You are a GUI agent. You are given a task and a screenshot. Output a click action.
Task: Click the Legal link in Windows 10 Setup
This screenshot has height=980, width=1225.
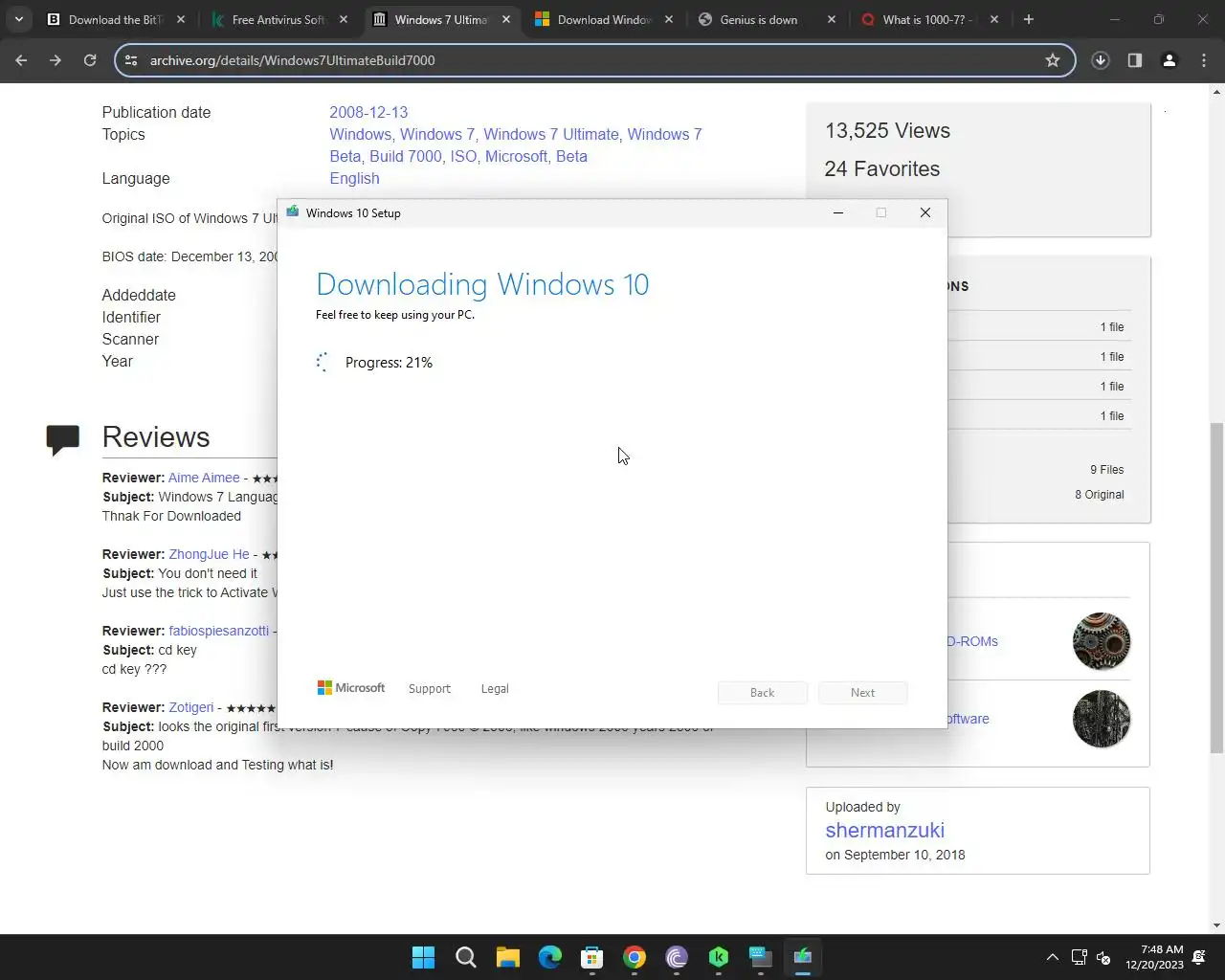[x=495, y=689]
